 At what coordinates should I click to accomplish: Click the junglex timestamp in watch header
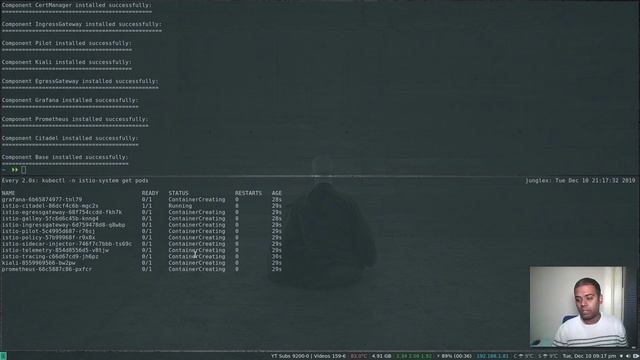(x=580, y=180)
